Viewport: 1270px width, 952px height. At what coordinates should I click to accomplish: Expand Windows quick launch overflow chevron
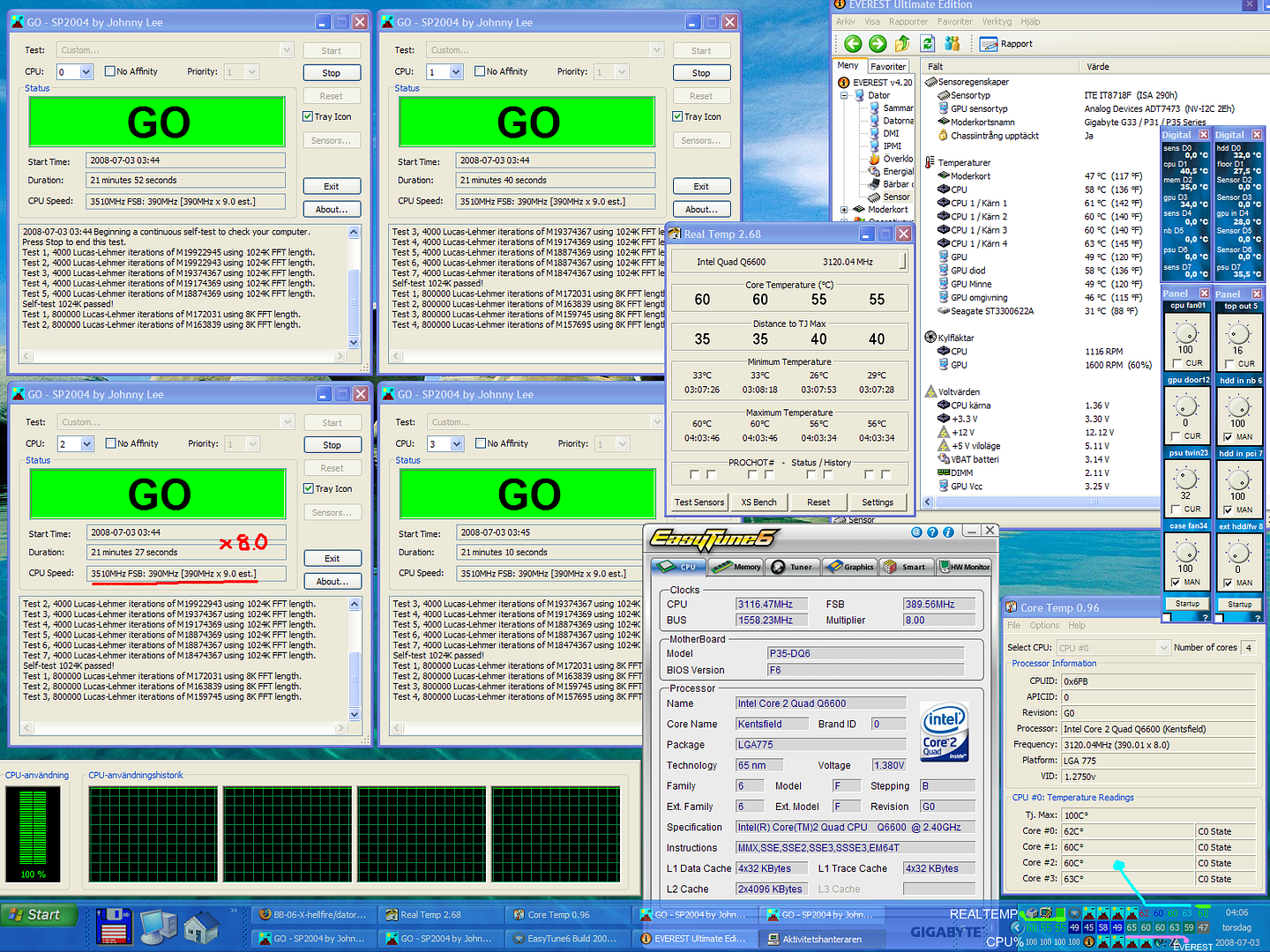(x=235, y=911)
